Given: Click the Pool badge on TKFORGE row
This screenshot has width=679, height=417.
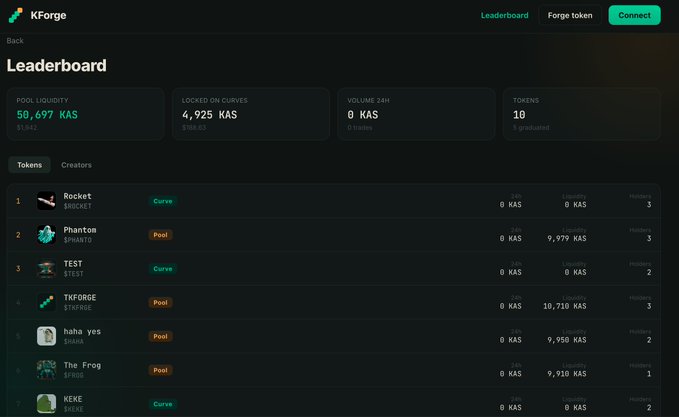Looking at the screenshot, I should coord(160,302).
